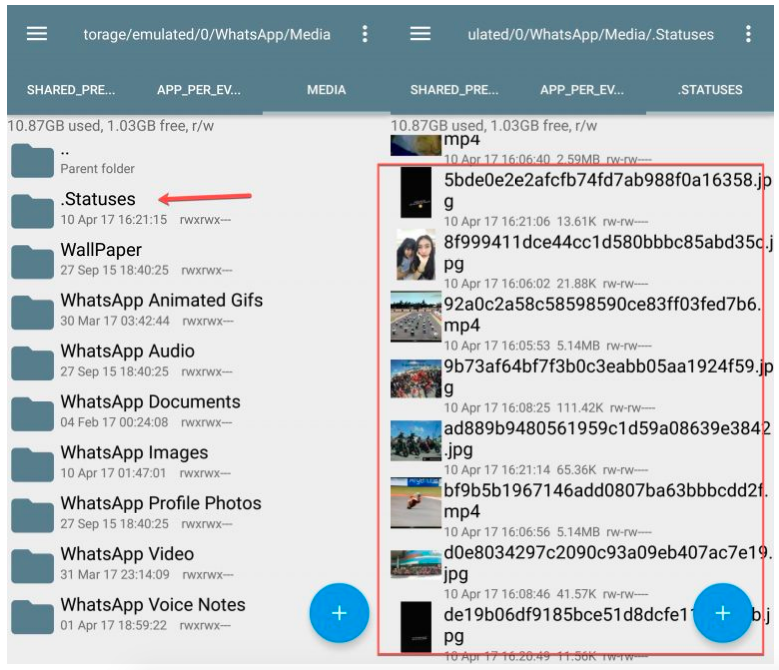The width and height of the screenshot is (779, 670).
Task: Open WhatsApp Documents folder icon
Action: [32, 414]
